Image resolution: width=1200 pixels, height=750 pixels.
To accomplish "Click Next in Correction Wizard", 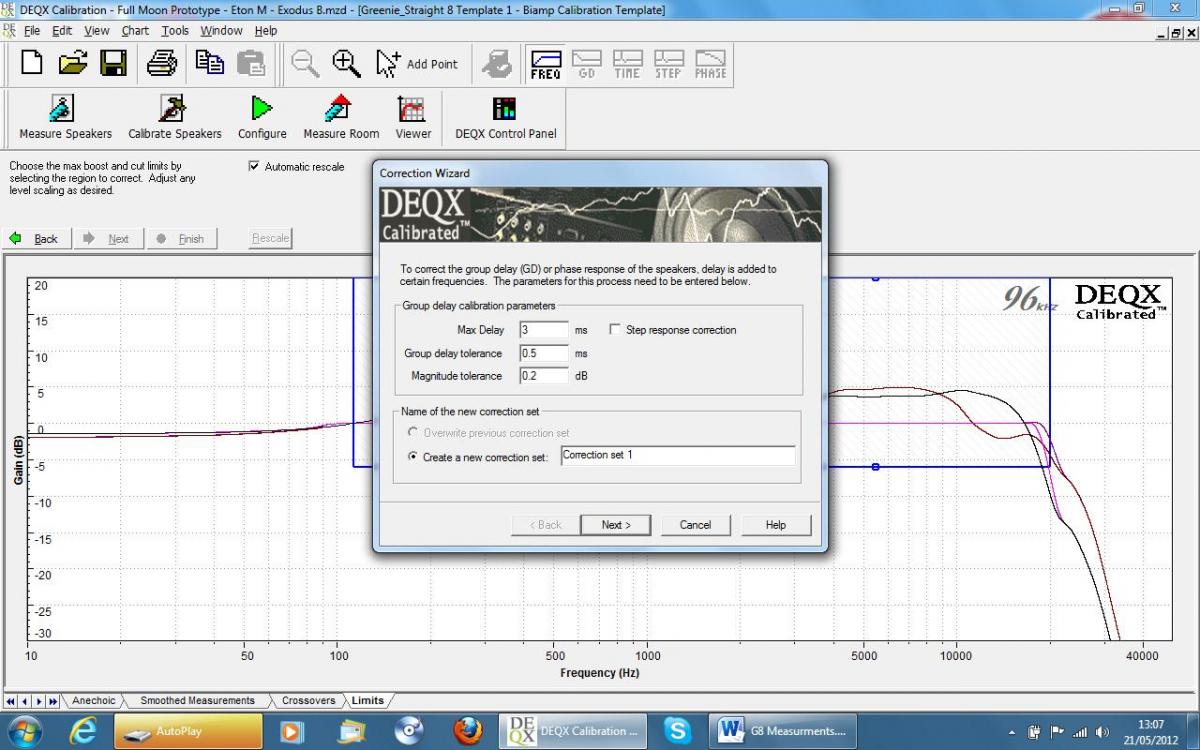I will coord(616,525).
